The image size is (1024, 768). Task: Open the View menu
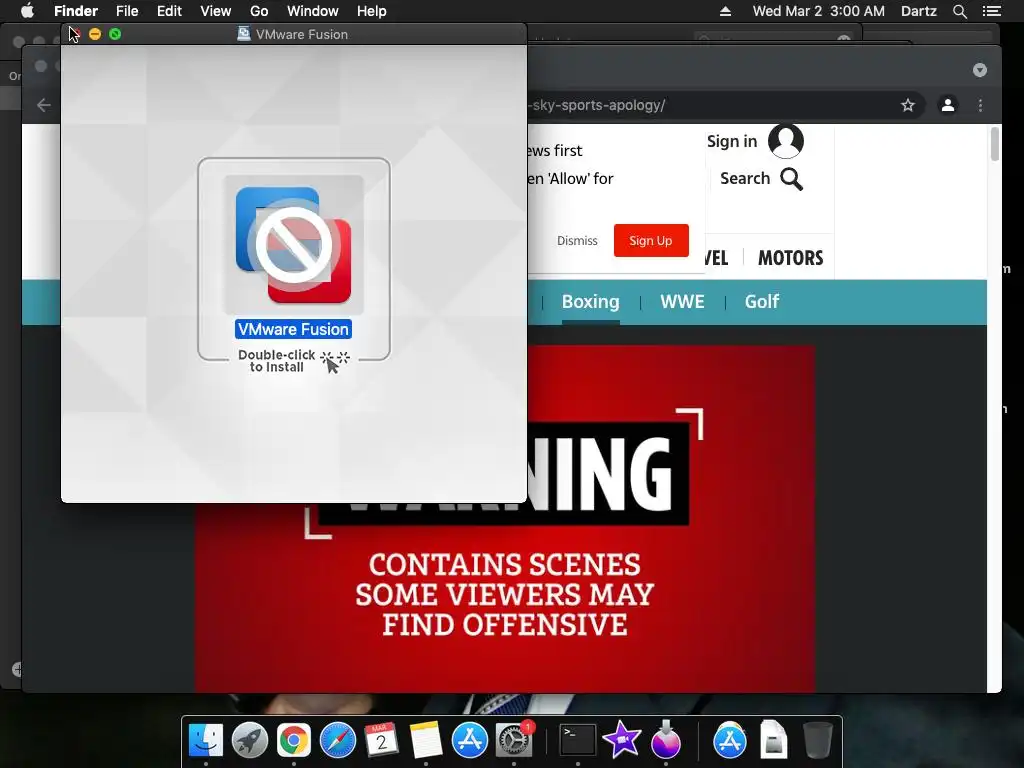coord(216,11)
